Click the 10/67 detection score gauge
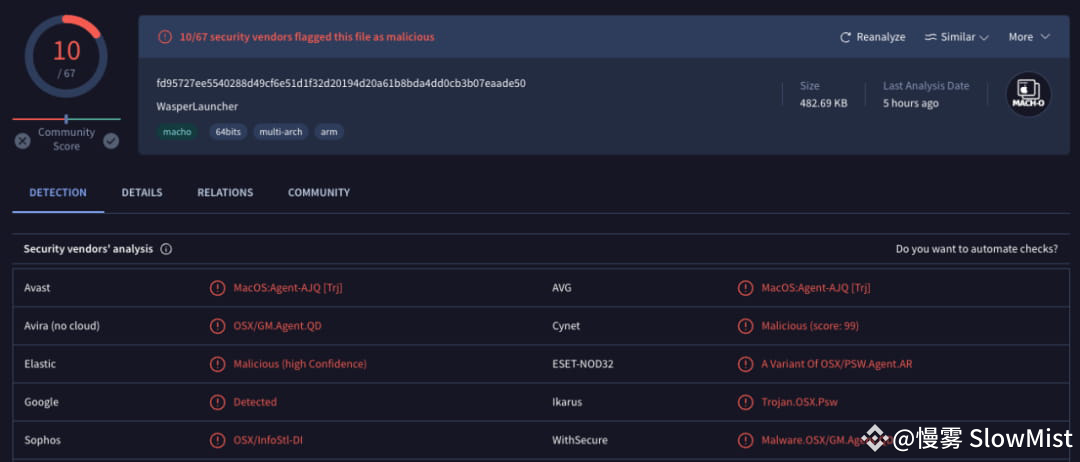 tap(66, 56)
